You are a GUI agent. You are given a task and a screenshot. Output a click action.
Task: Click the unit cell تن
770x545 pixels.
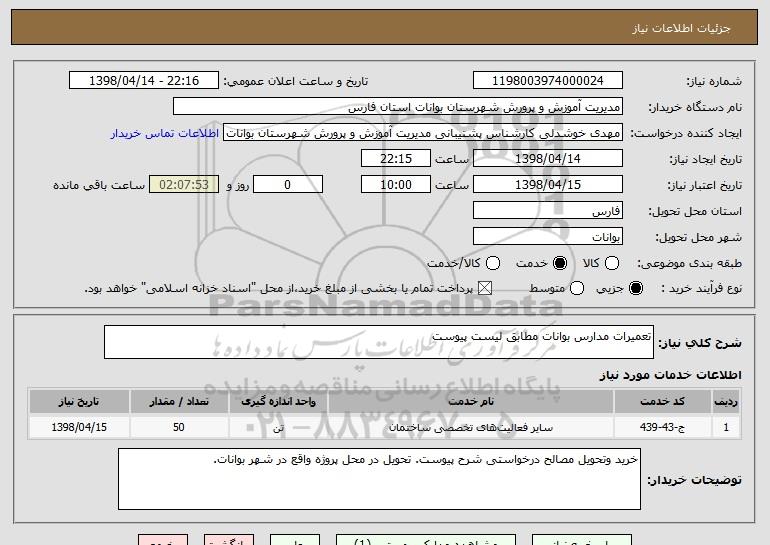click(x=278, y=427)
